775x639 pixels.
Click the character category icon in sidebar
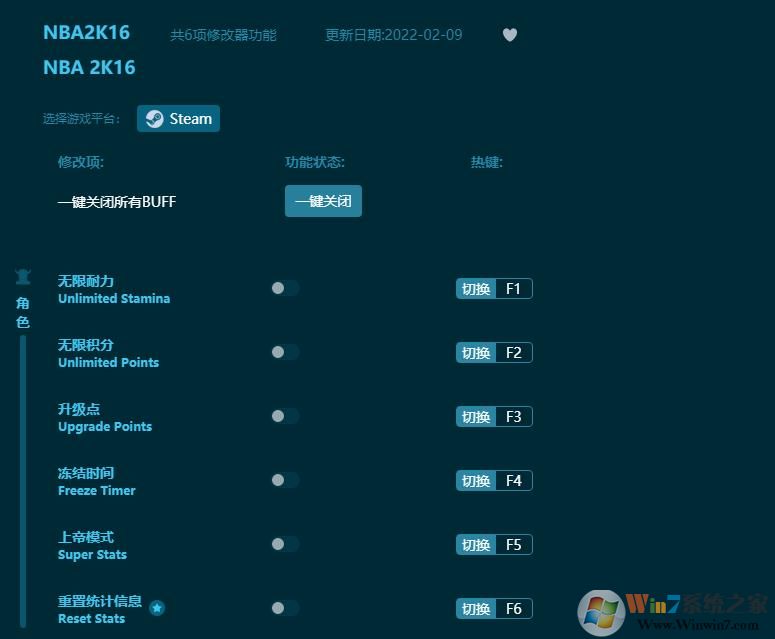point(23,277)
